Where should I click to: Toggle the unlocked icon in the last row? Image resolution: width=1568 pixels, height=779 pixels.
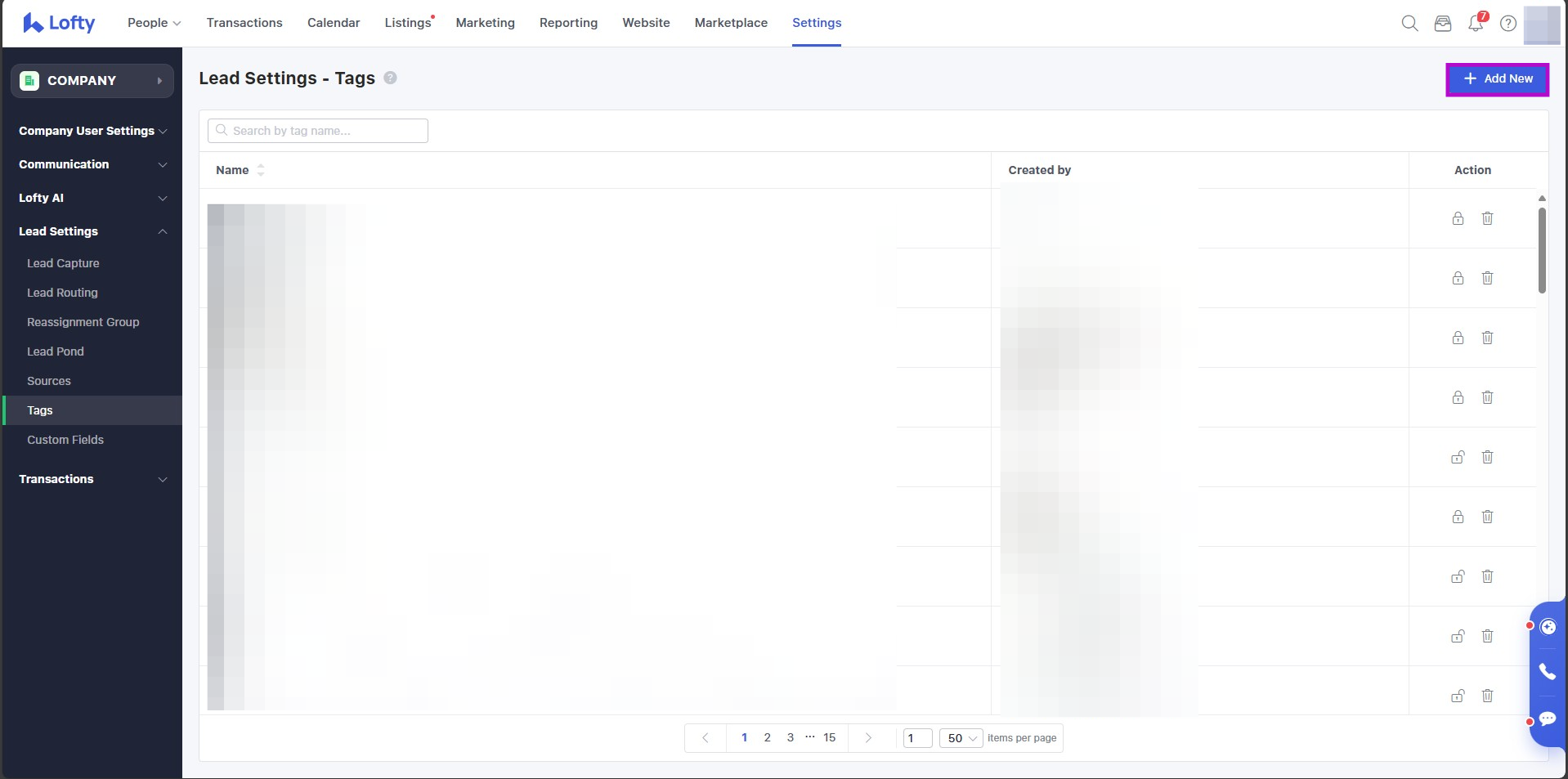(x=1458, y=696)
